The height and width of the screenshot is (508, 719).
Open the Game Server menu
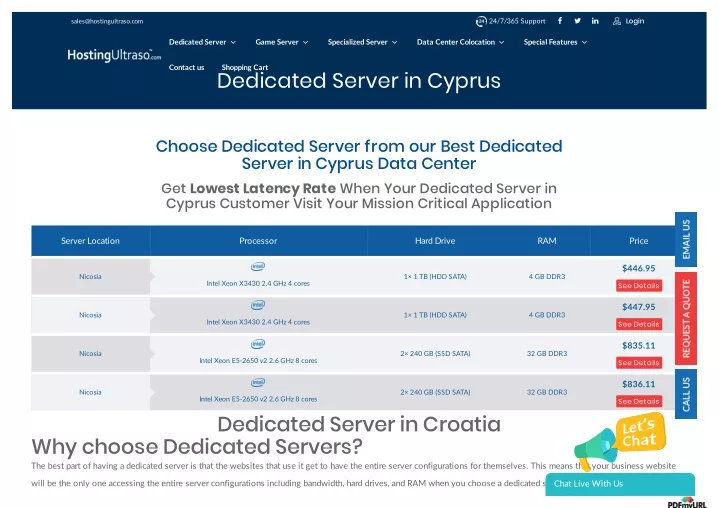[x=277, y=42]
